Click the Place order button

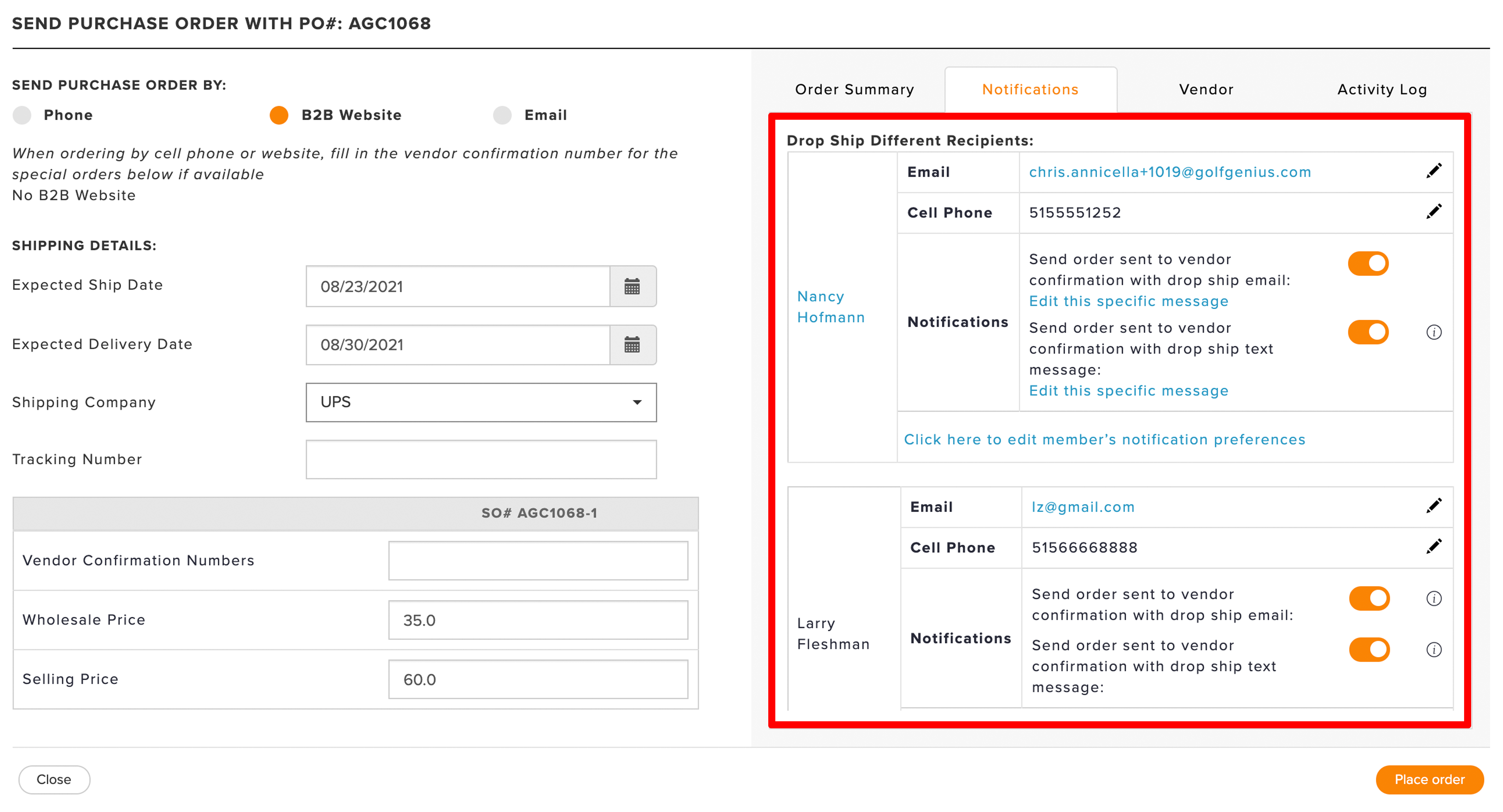(x=1429, y=779)
